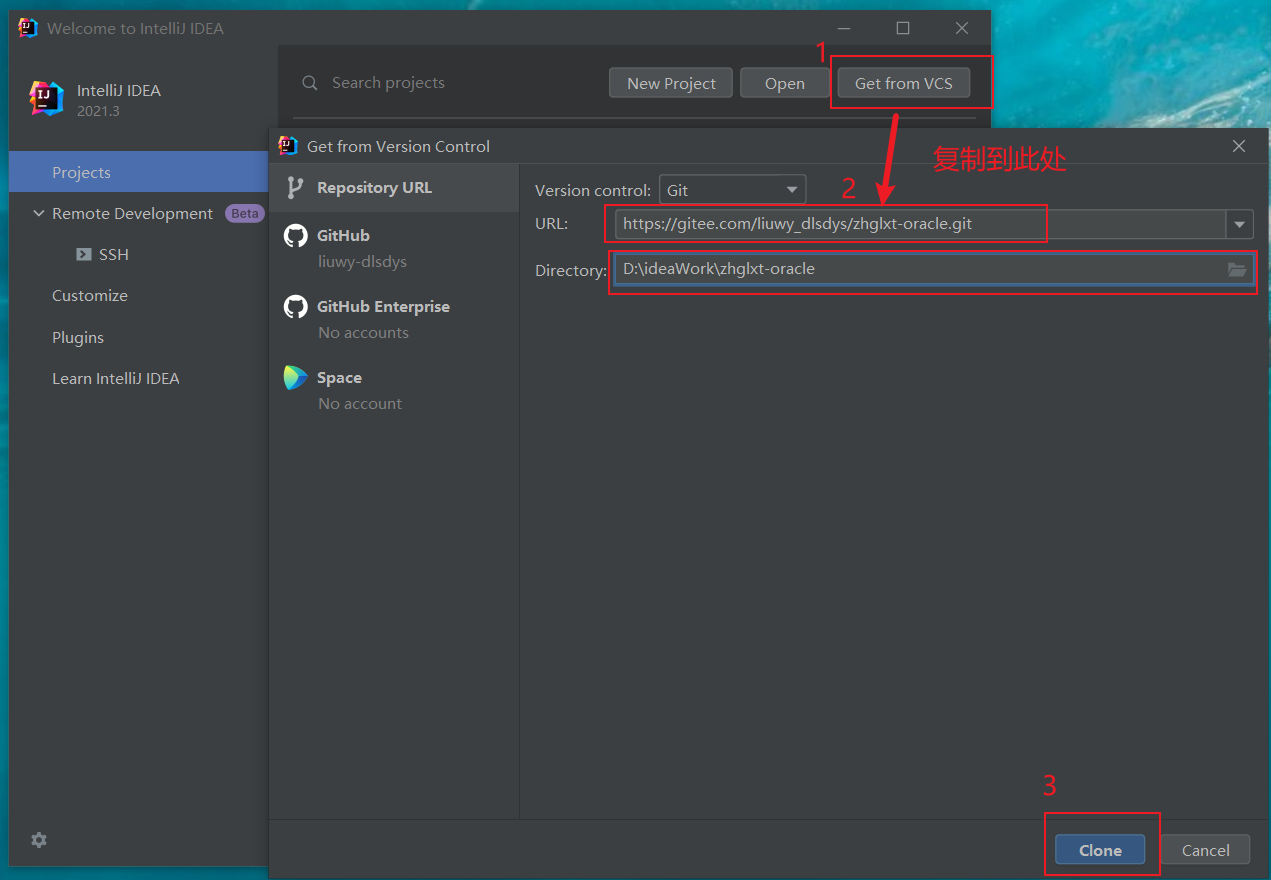Viewport: 1271px width, 880px height.
Task: Click the Beta badge next to Remote Development
Action: click(245, 213)
